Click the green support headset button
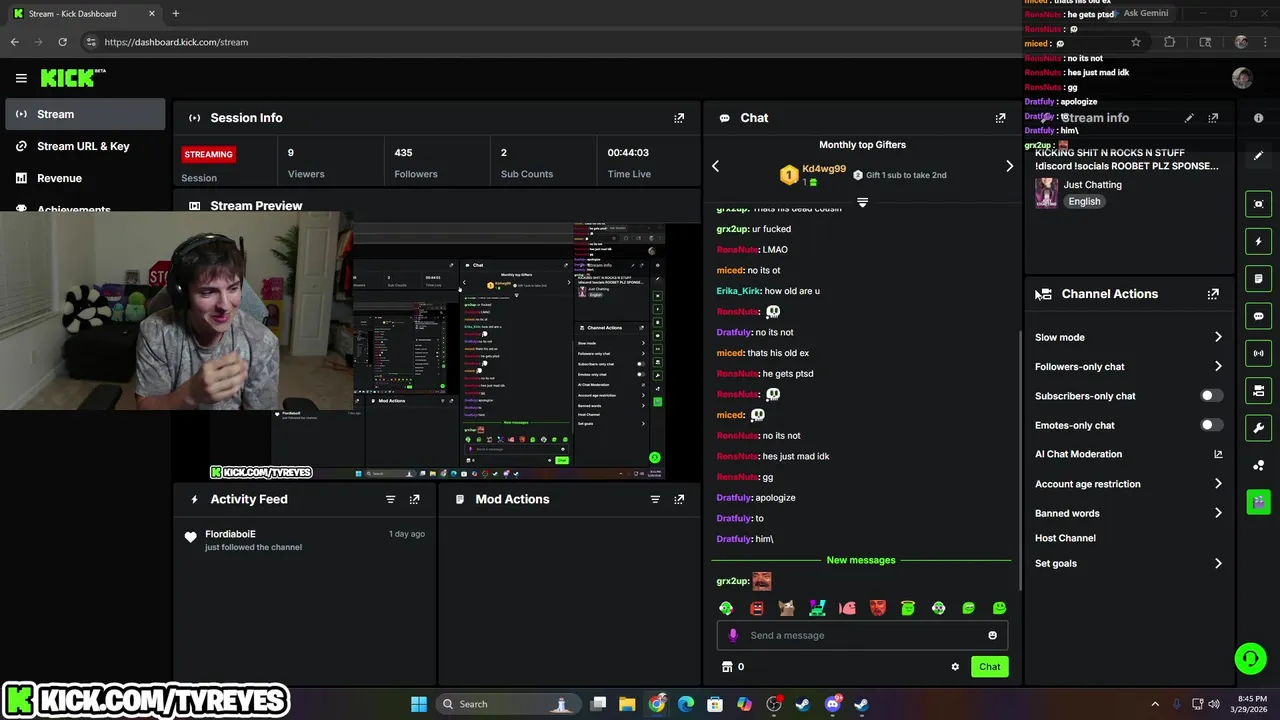Screen dimensions: 1280x720 click(x=1250, y=658)
